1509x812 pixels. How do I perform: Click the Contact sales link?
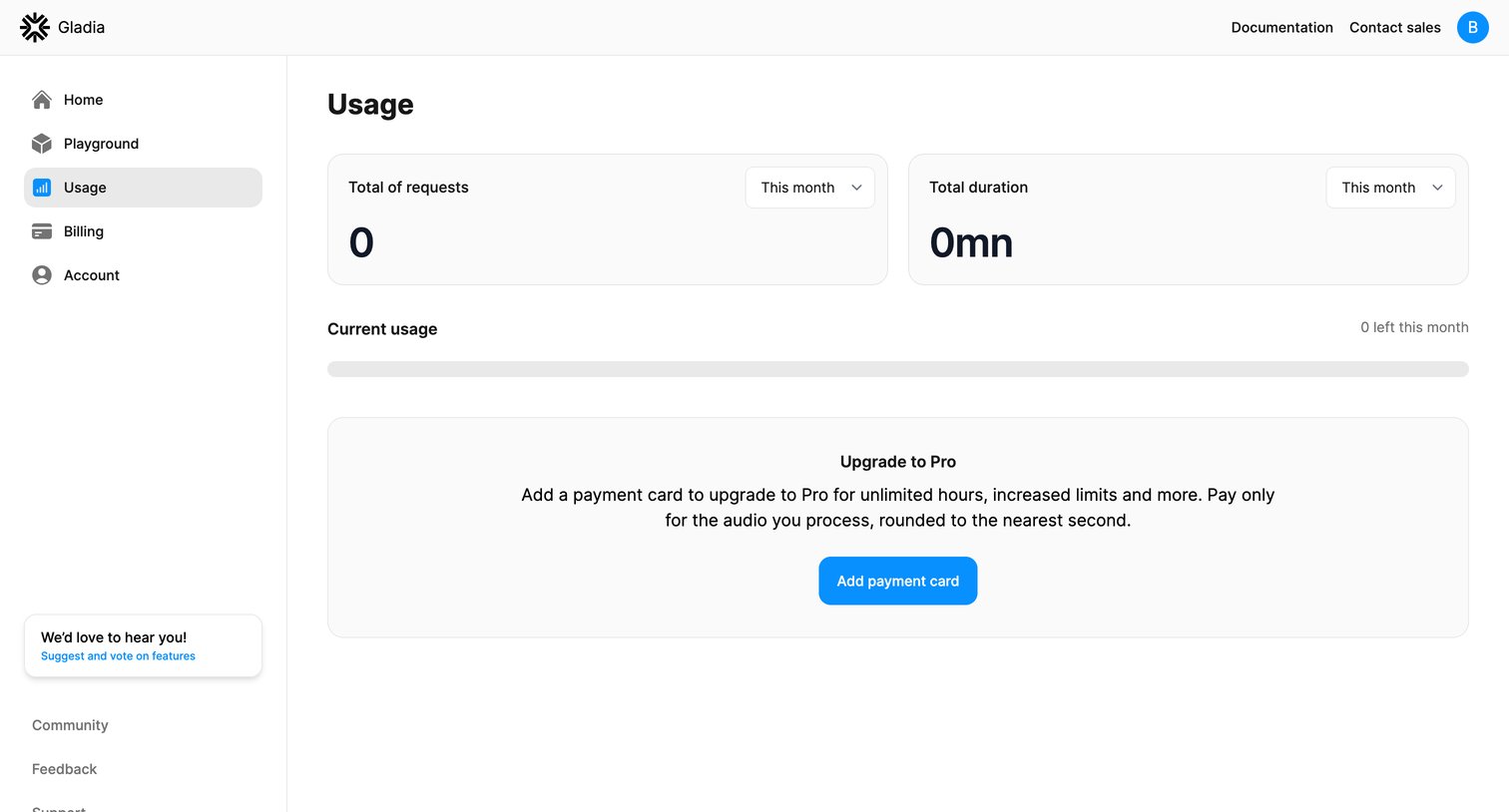click(x=1395, y=28)
